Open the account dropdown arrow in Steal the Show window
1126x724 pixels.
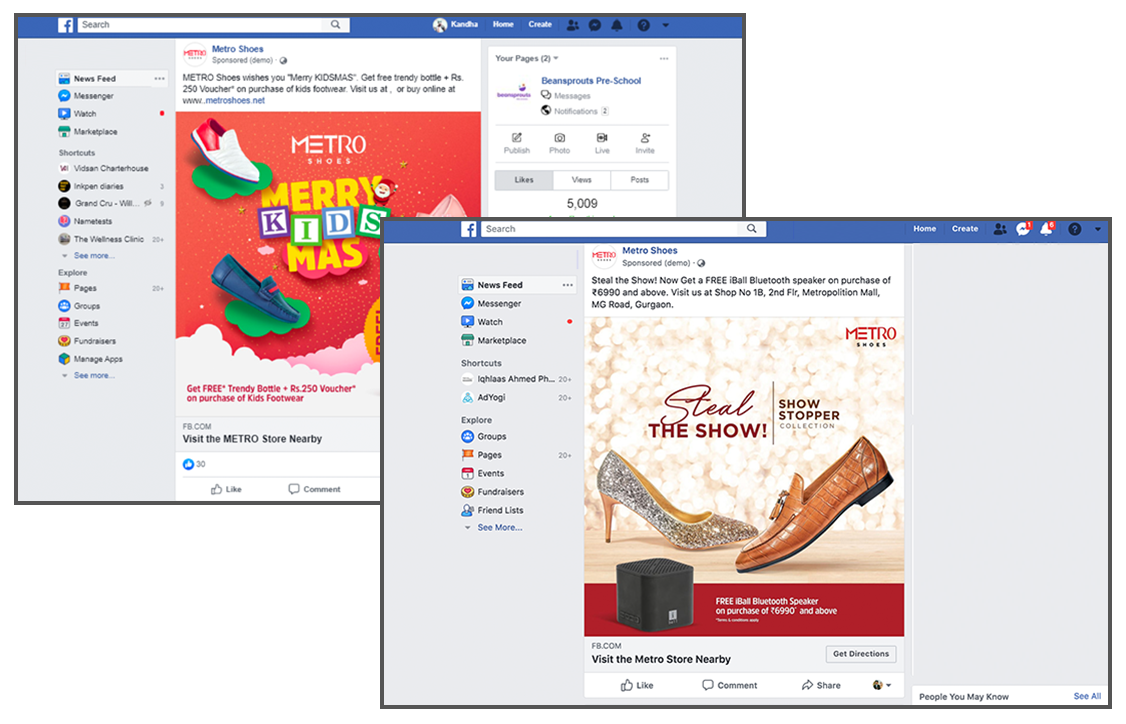point(1097,229)
